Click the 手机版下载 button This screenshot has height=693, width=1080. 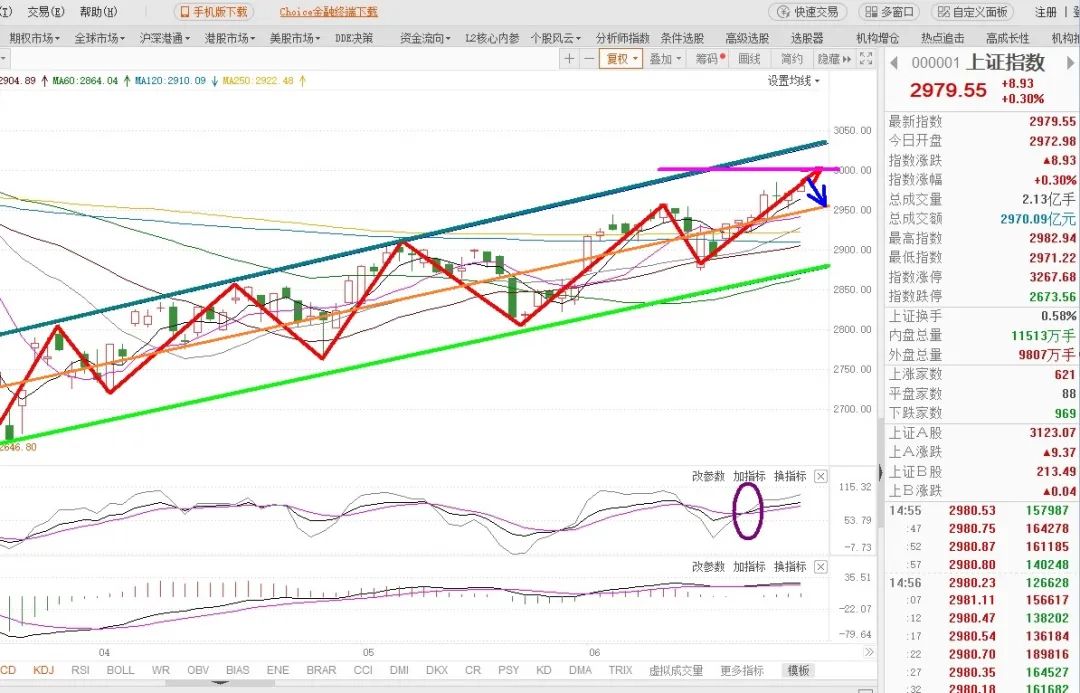tap(214, 12)
